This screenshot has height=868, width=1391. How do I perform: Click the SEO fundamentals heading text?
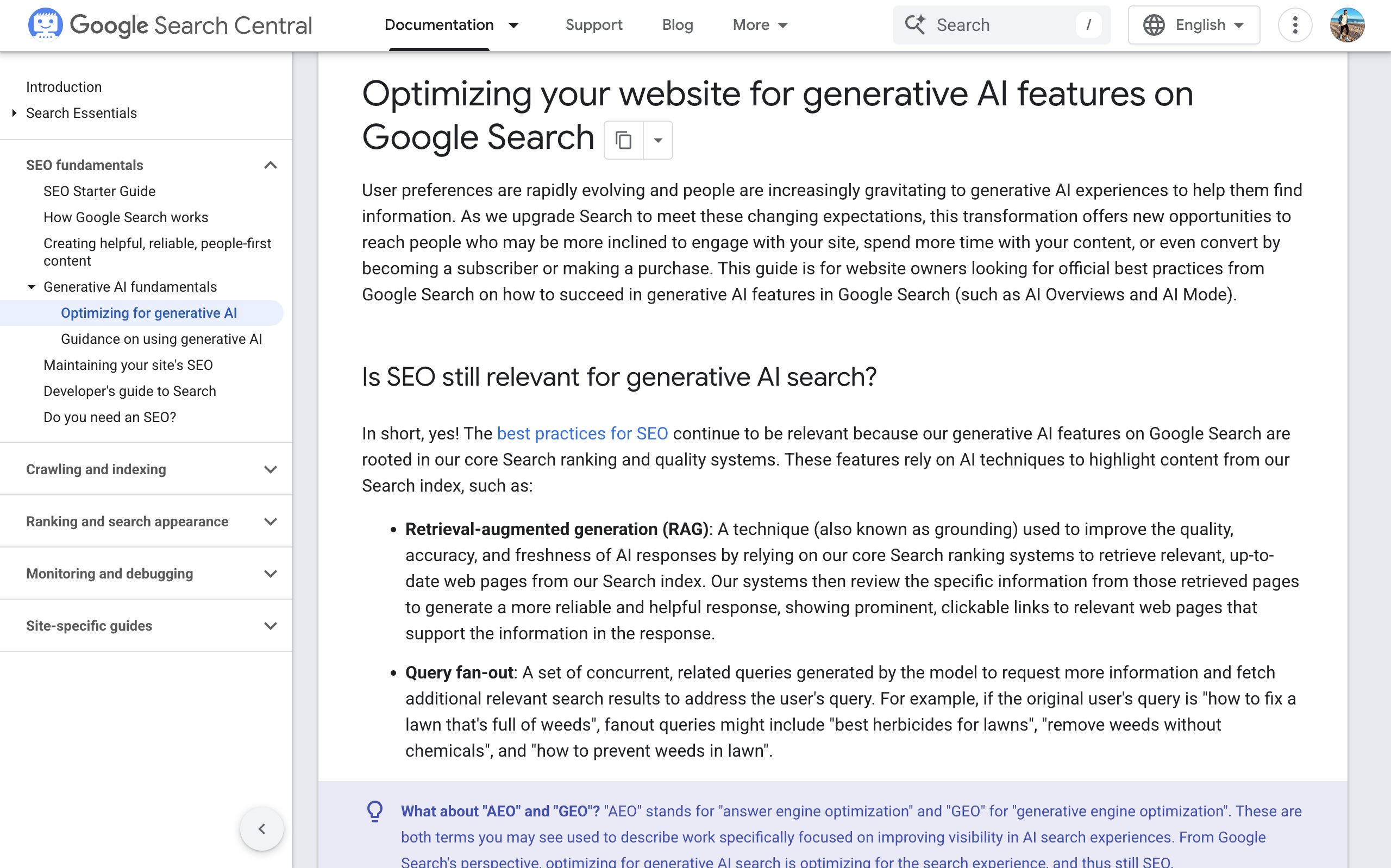pyautogui.click(x=84, y=165)
